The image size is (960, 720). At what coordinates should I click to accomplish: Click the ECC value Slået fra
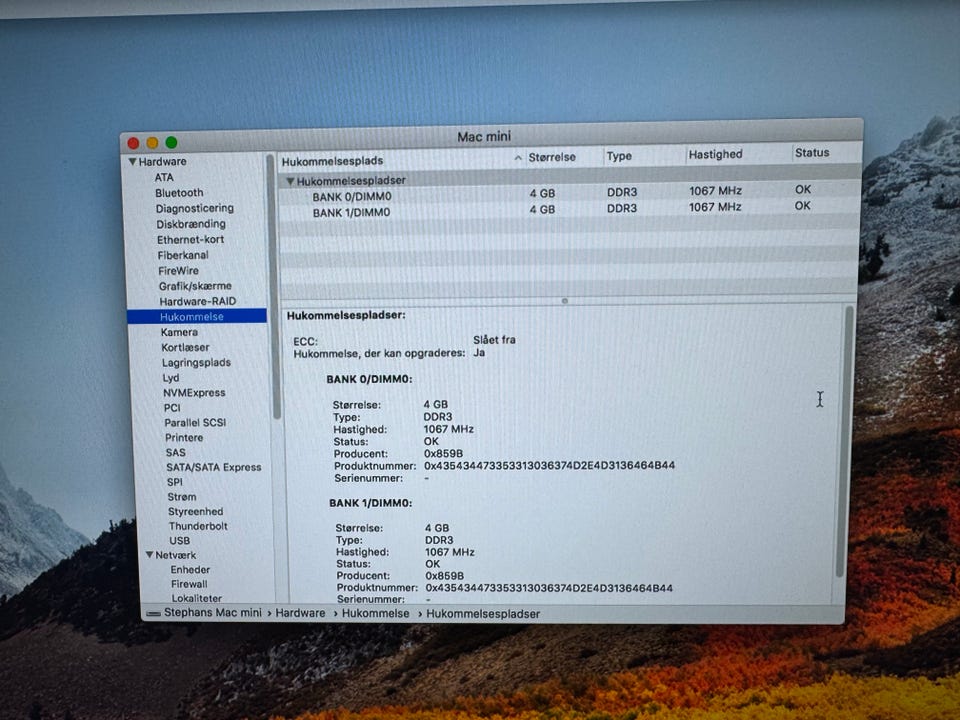pyautogui.click(x=494, y=340)
